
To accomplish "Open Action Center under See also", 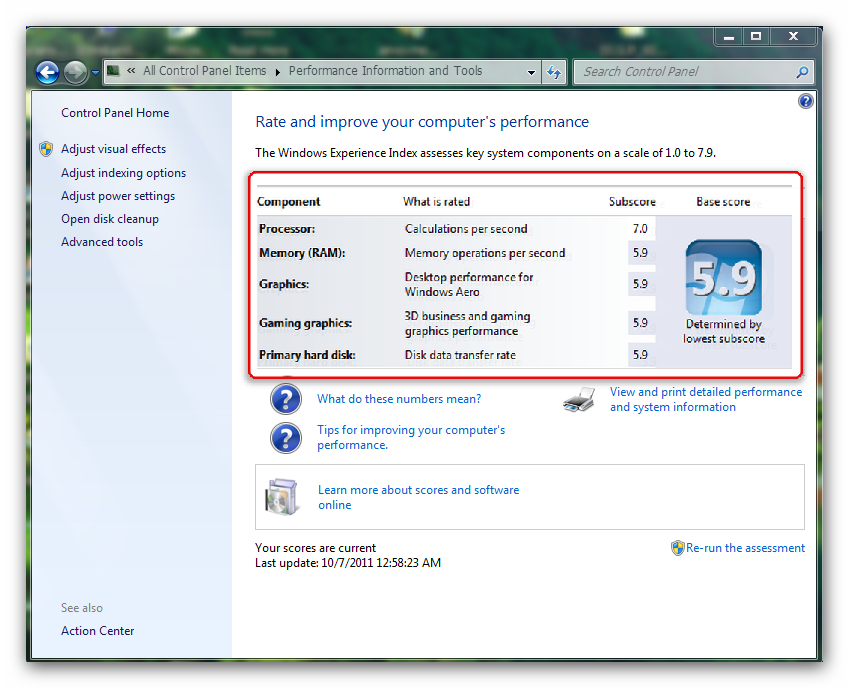I will pyautogui.click(x=97, y=631).
